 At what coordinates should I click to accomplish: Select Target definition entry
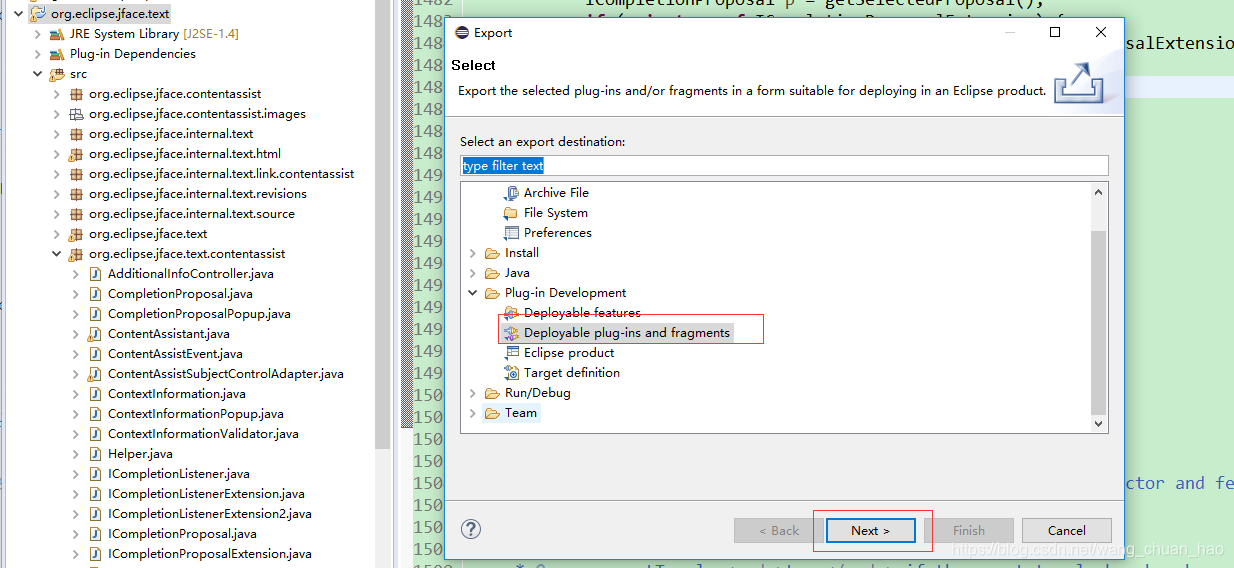(x=572, y=373)
